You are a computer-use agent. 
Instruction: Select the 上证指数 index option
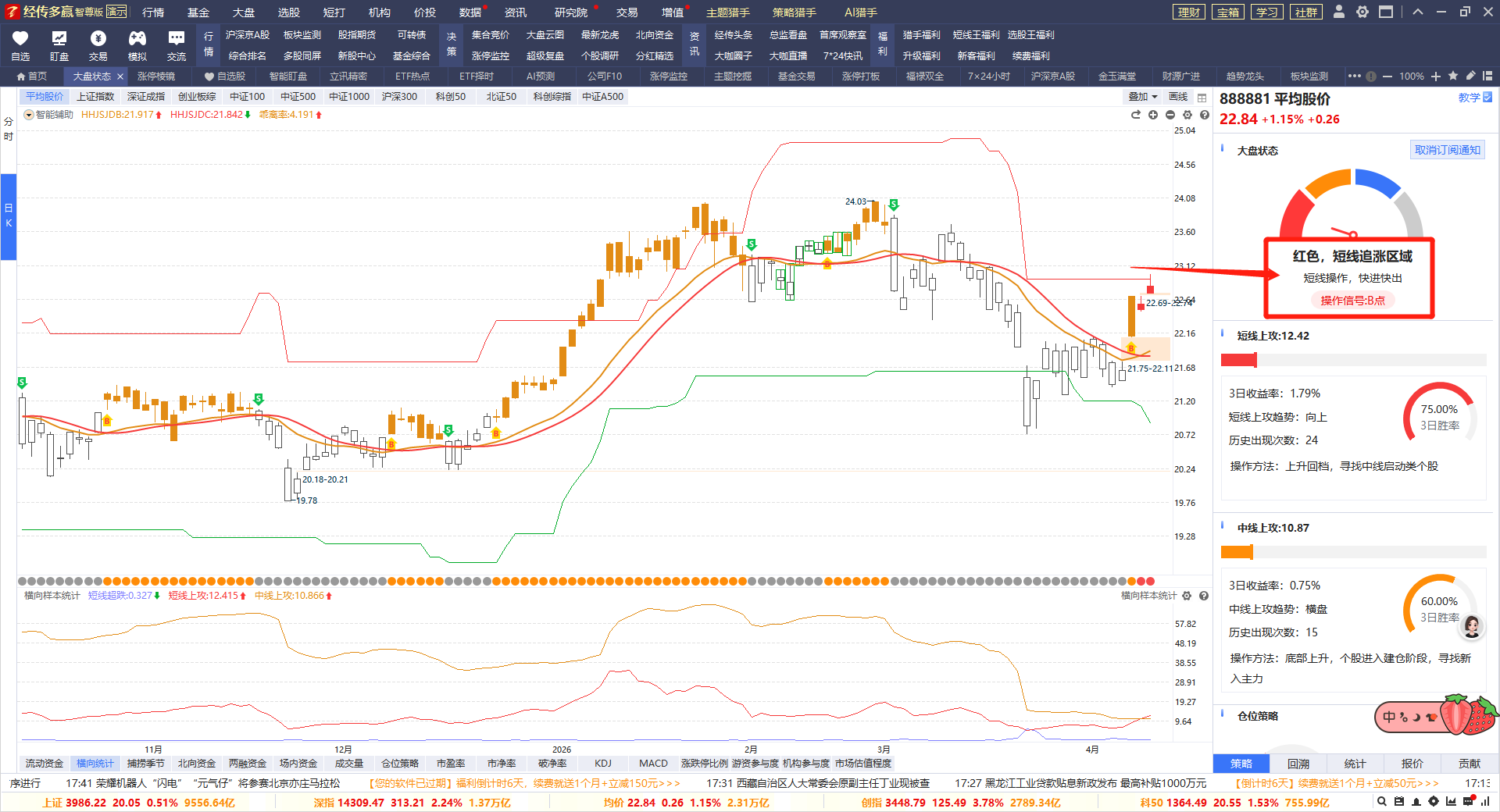point(95,97)
